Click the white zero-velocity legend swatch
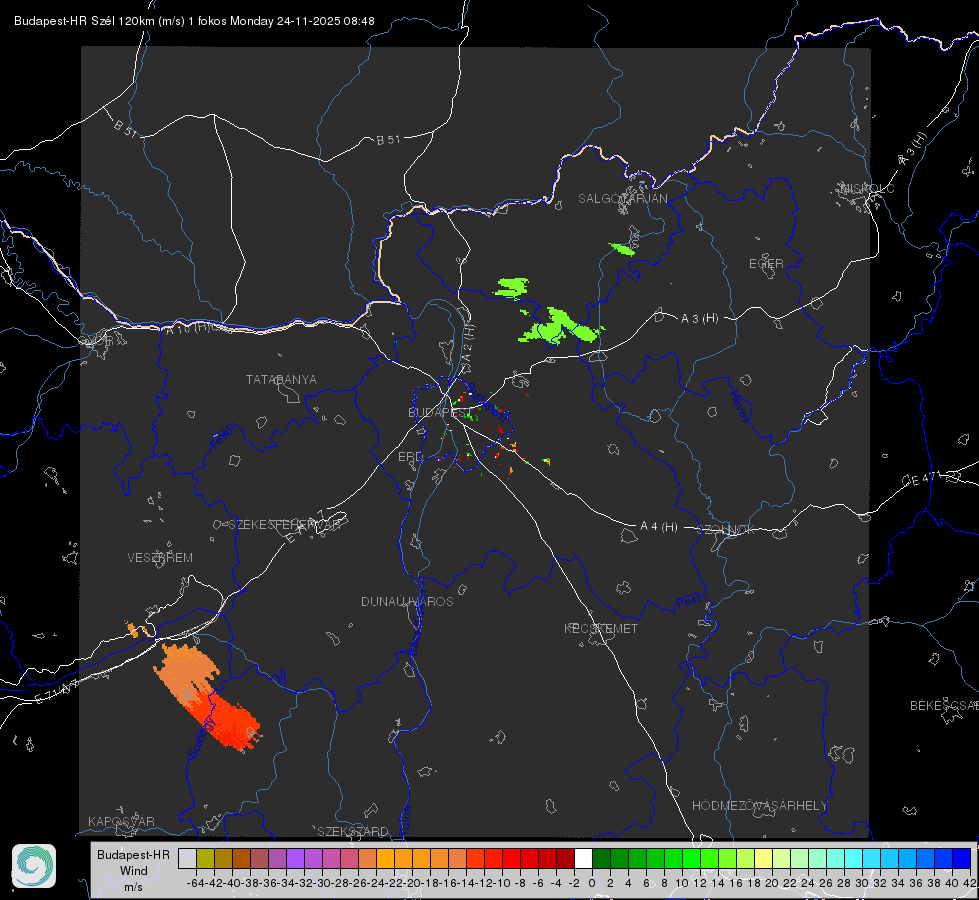 click(x=583, y=858)
